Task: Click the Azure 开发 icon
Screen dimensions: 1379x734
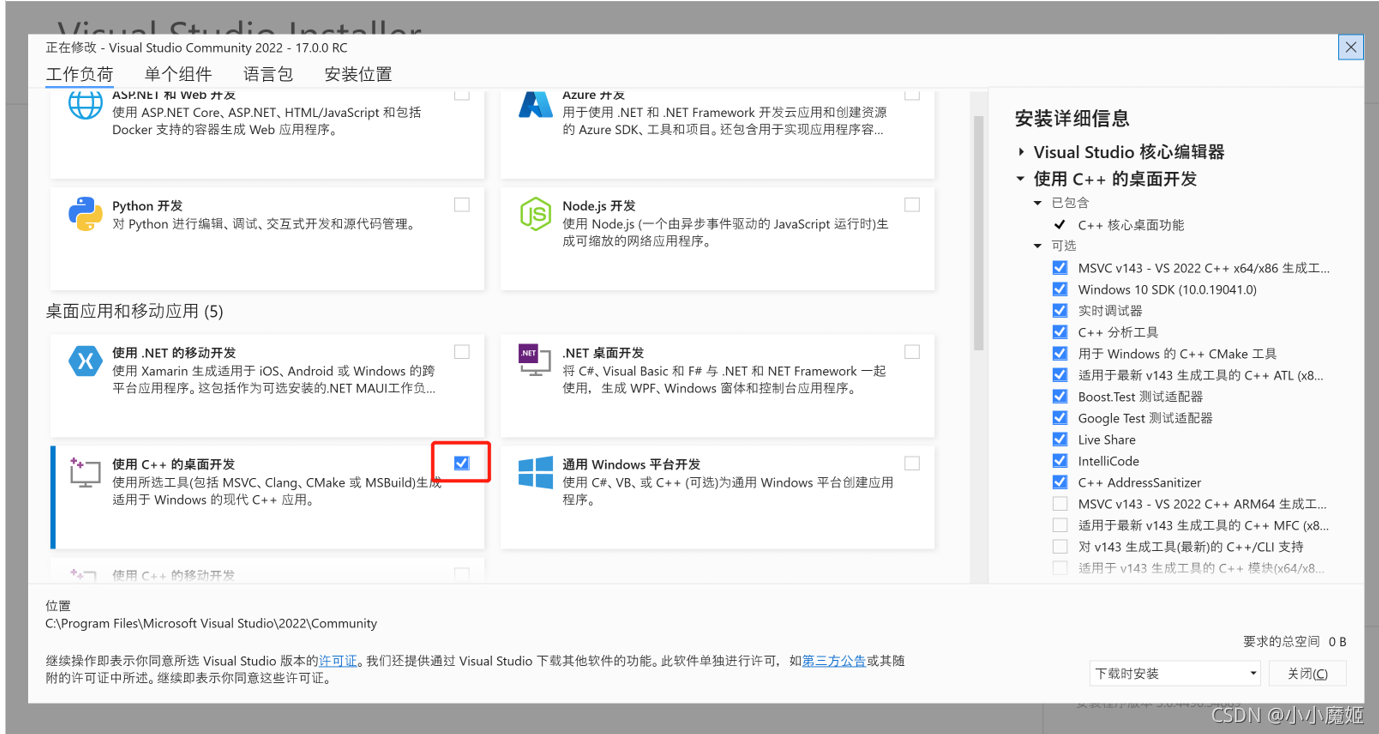Action: [536, 104]
